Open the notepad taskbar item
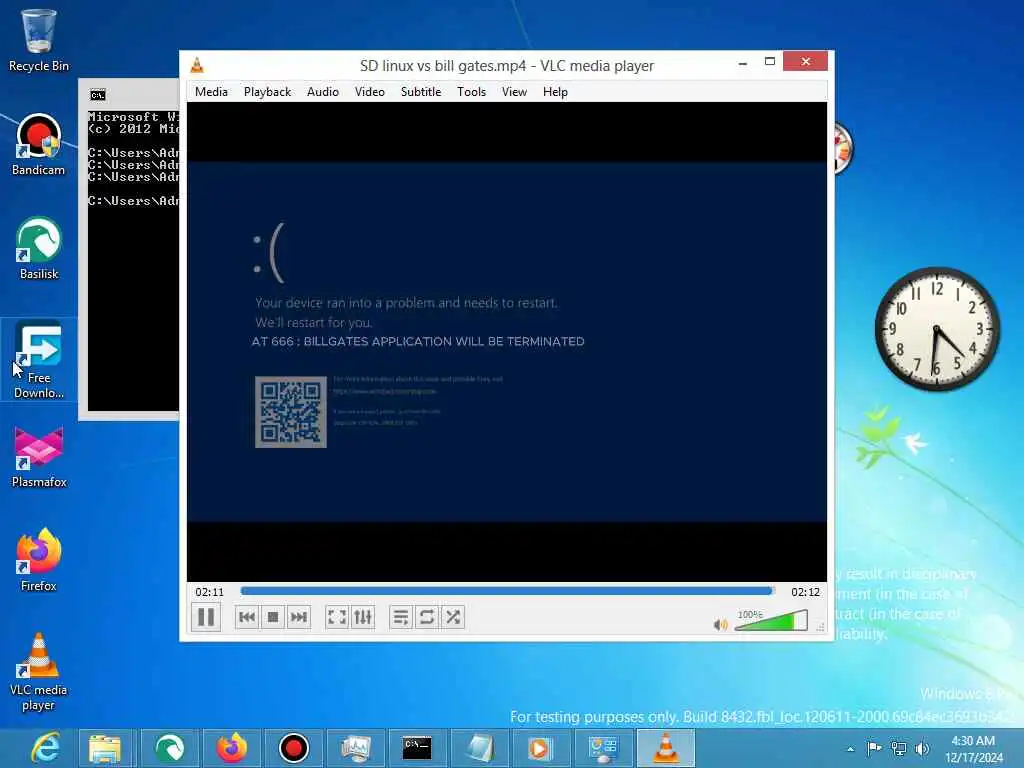Image resolution: width=1024 pixels, height=768 pixels. tap(479, 748)
